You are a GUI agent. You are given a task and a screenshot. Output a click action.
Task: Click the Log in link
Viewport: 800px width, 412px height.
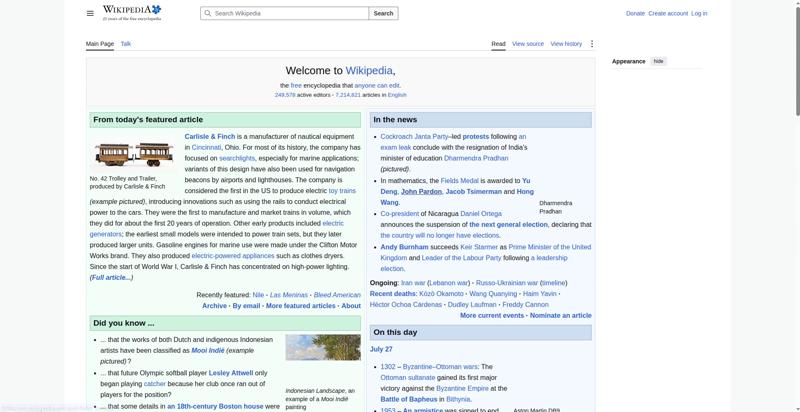click(x=699, y=13)
